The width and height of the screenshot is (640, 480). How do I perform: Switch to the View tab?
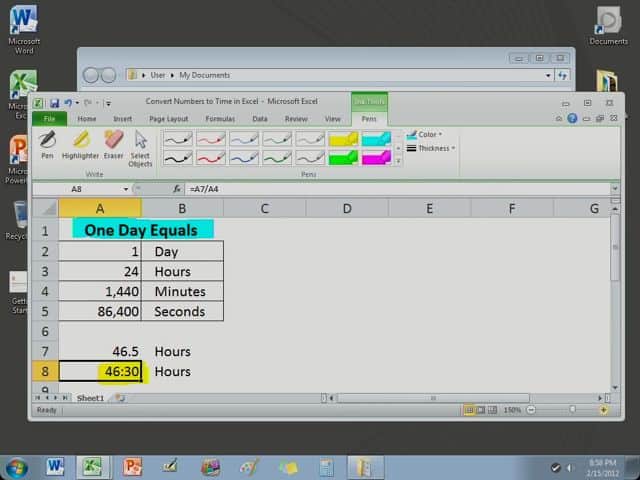(333, 119)
